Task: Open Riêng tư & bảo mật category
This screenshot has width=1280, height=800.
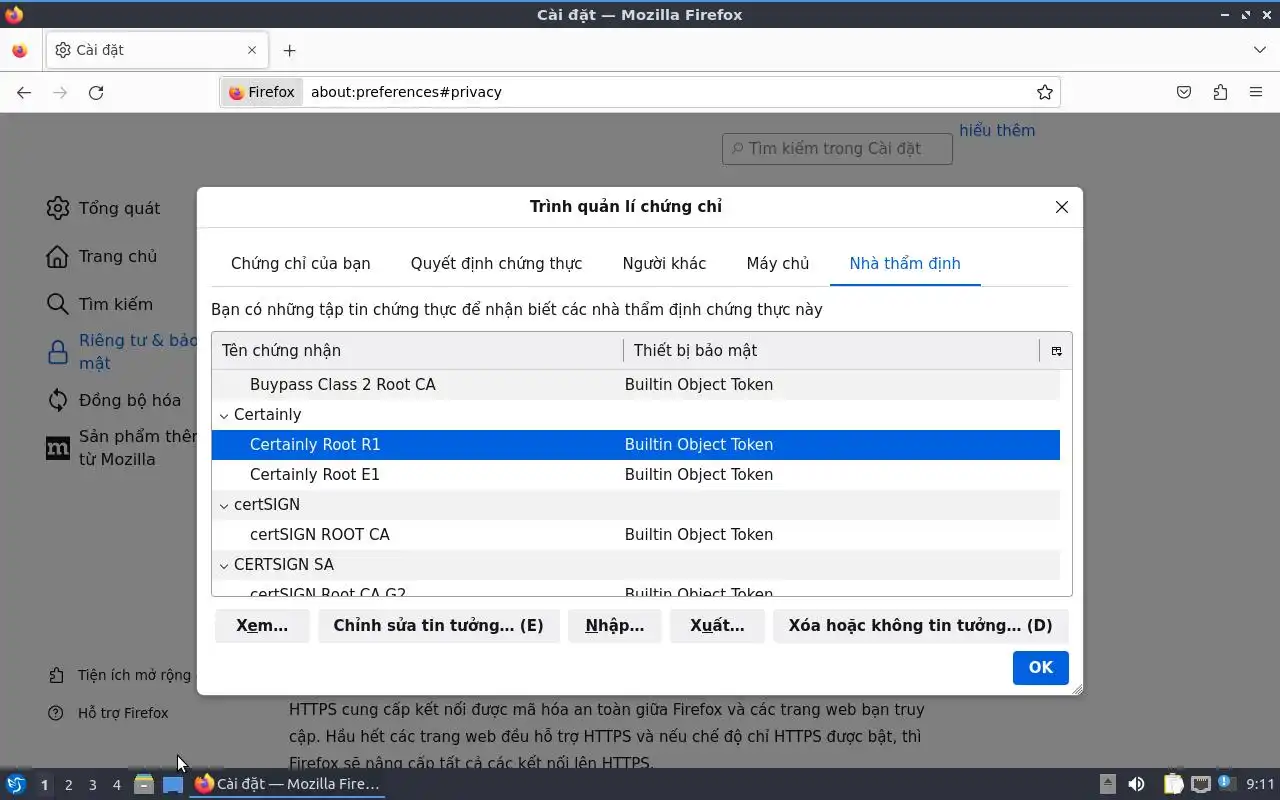Action: [x=122, y=352]
